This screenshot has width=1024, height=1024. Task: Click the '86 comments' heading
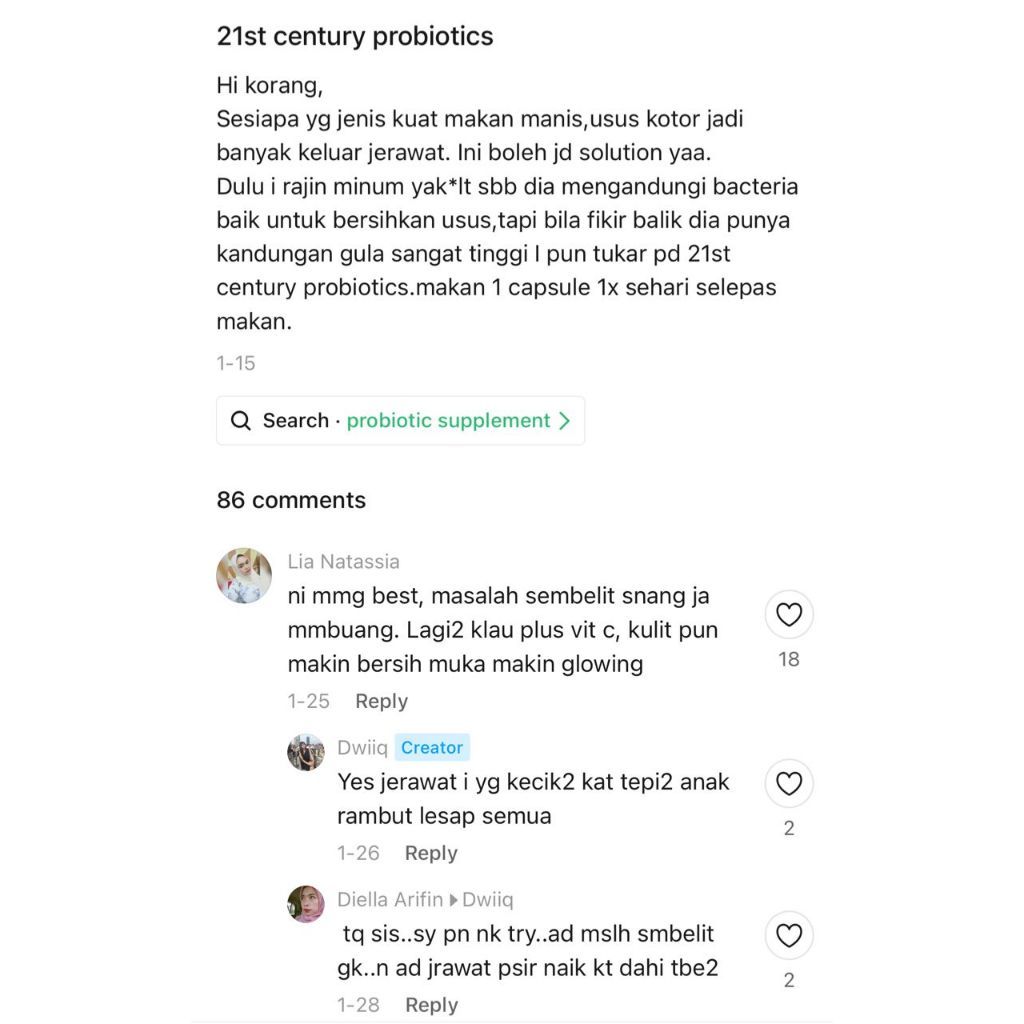pos(291,500)
